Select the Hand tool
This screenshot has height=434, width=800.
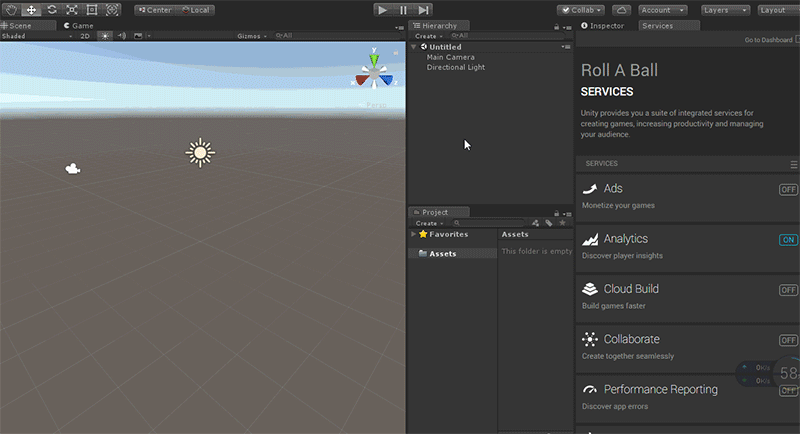coord(11,10)
